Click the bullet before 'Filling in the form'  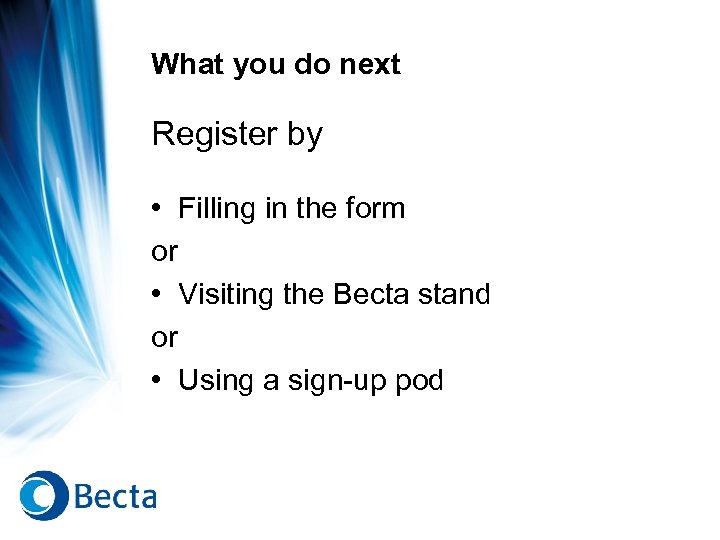pyautogui.click(x=158, y=209)
